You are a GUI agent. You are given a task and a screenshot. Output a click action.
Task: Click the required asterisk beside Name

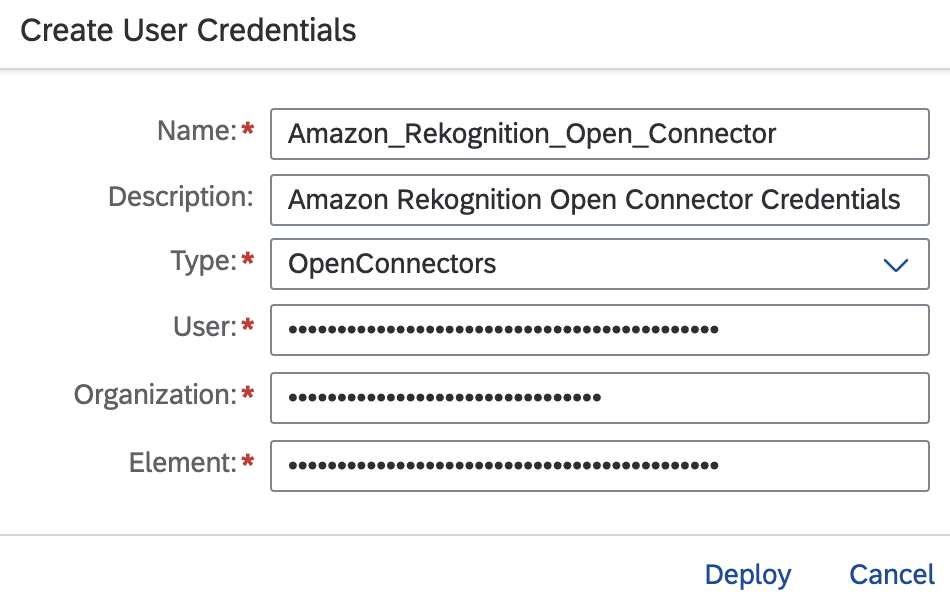[x=248, y=132]
